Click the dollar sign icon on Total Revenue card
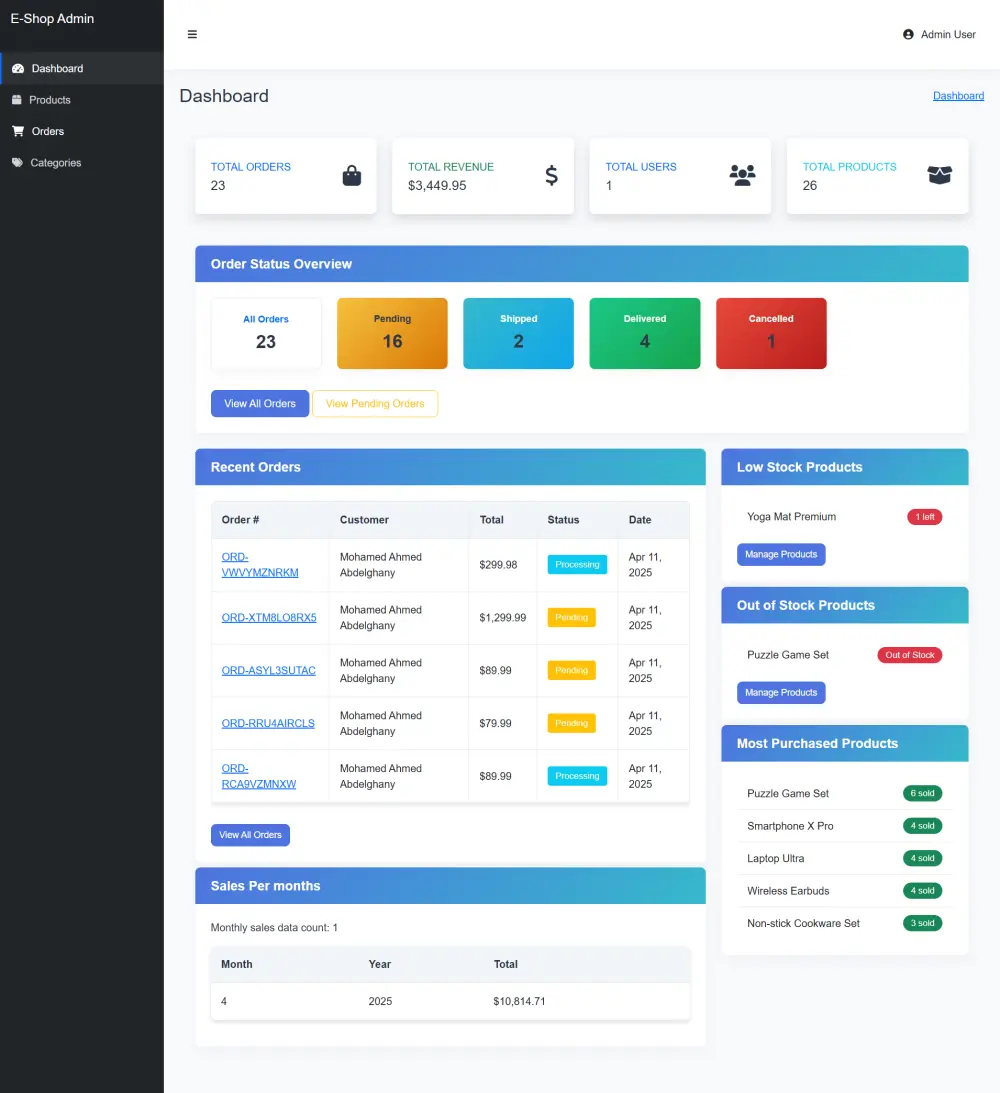The image size is (1000, 1093). [x=550, y=174]
